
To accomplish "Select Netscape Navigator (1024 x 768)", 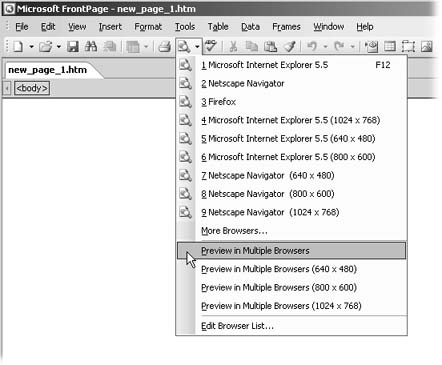I will [x=291, y=212].
